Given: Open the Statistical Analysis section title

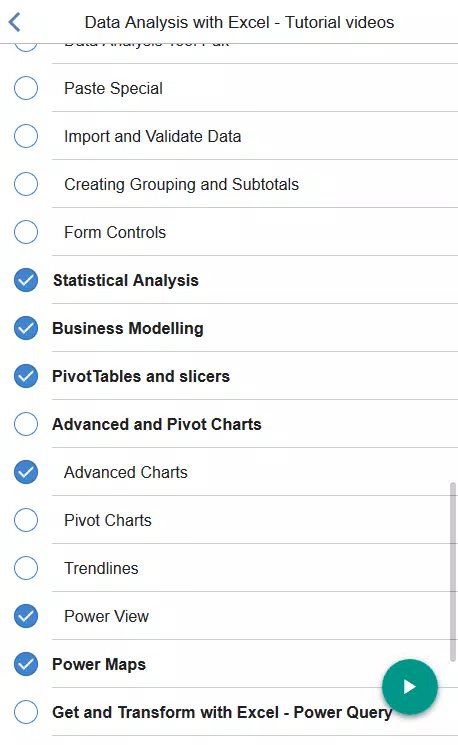Looking at the screenshot, I should tap(125, 280).
